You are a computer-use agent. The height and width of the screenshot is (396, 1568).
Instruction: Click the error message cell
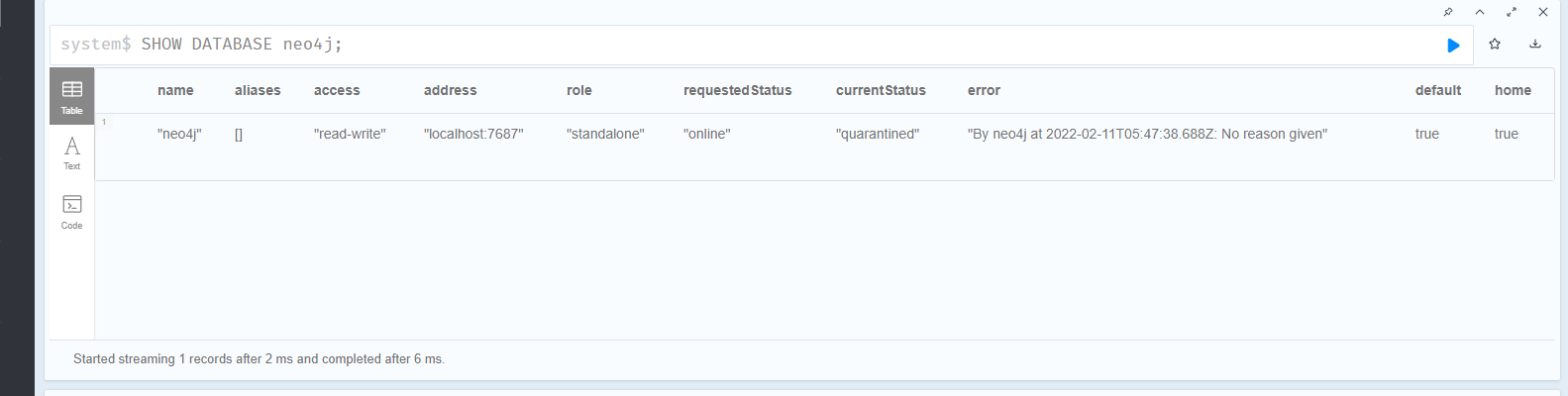1147,134
